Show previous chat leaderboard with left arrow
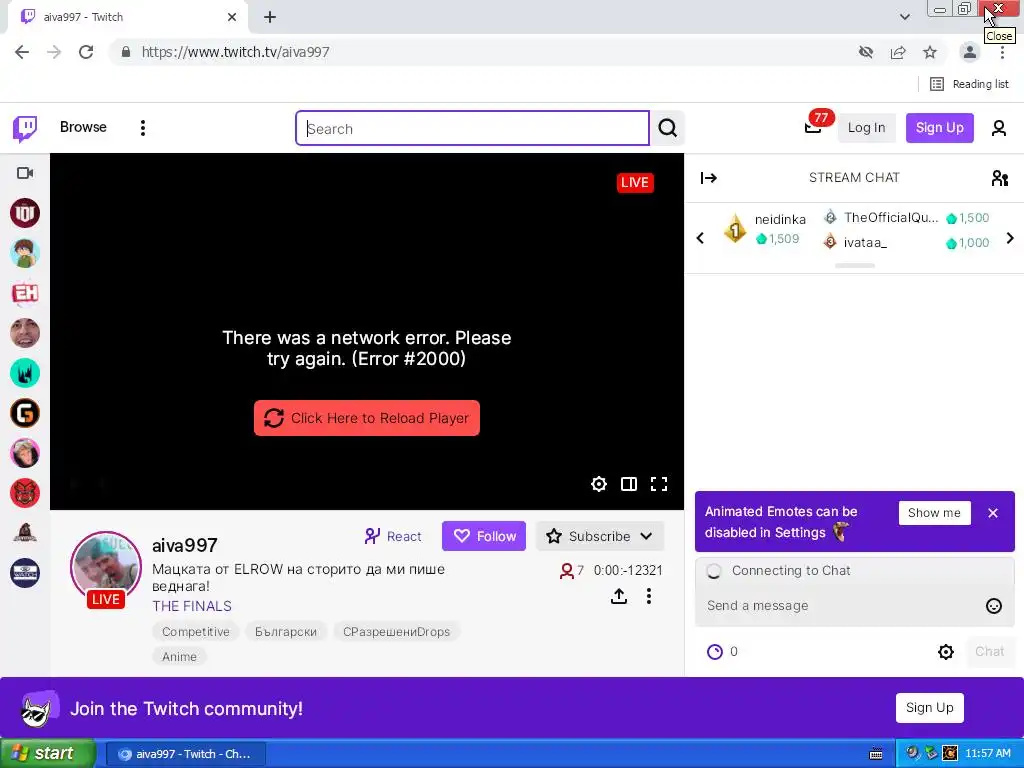This screenshot has width=1024, height=768. click(x=700, y=238)
